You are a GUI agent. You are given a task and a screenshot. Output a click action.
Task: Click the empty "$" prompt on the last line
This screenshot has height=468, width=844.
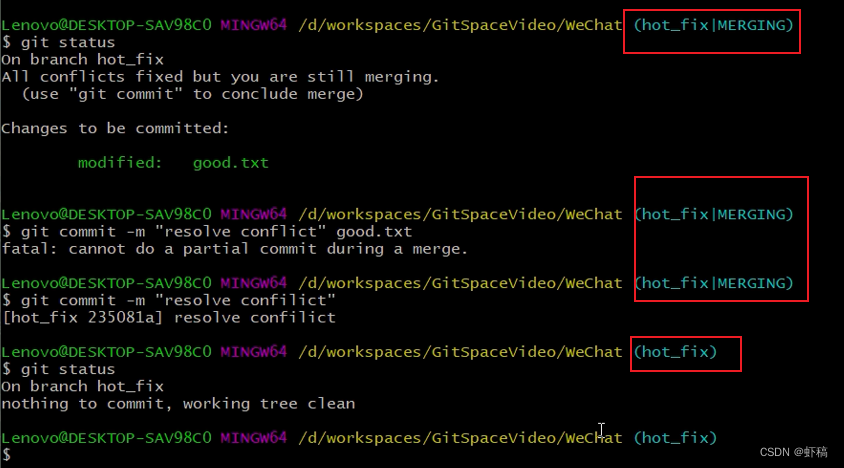(x=6, y=454)
